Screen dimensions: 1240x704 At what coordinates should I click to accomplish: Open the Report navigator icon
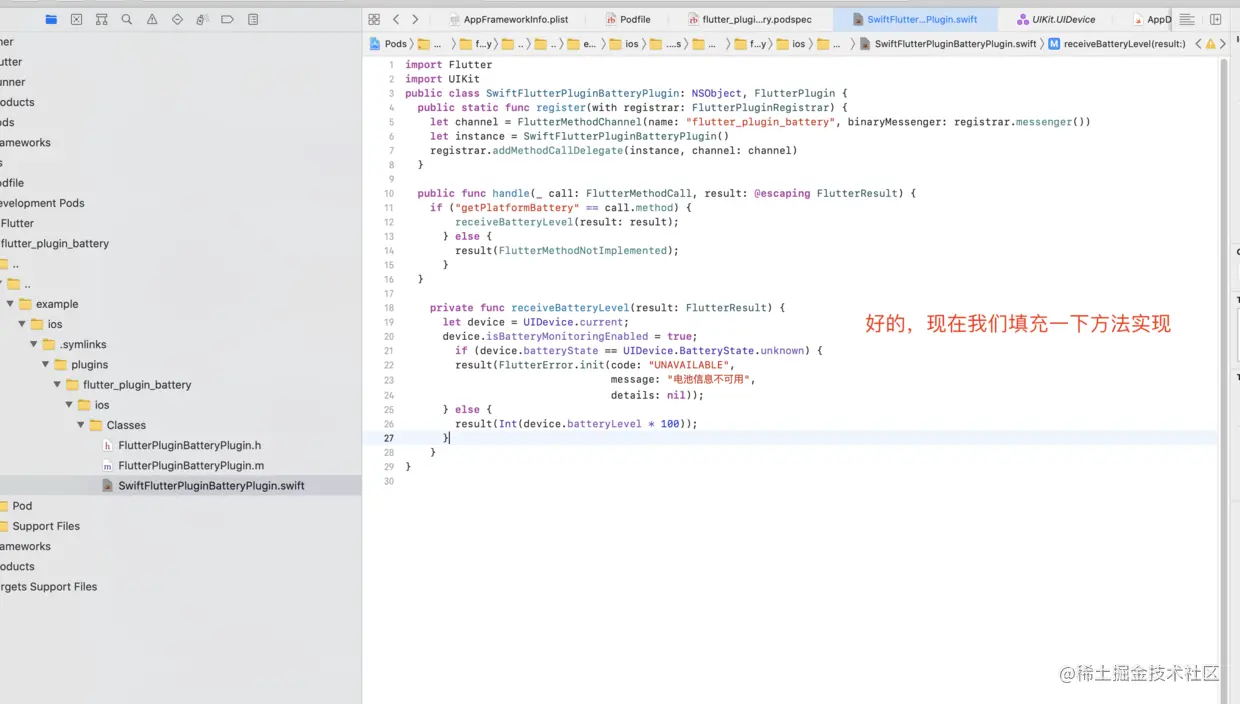tap(252, 19)
